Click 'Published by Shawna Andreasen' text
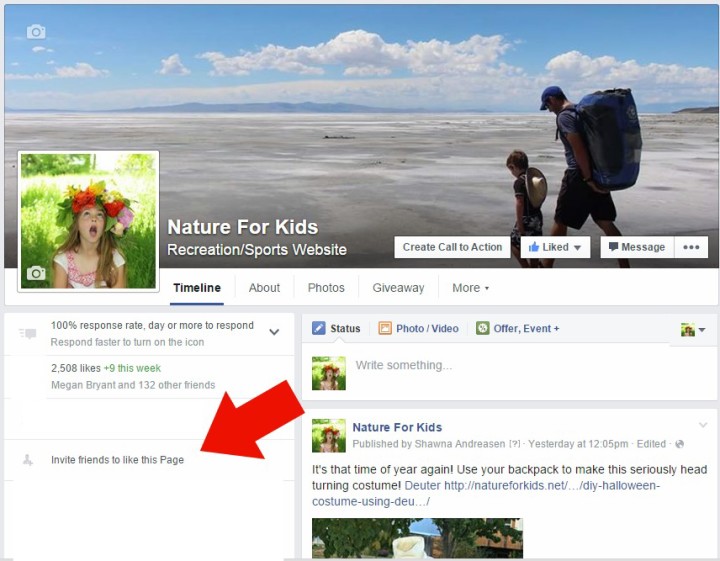This screenshot has width=720, height=561. tap(429, 444)
